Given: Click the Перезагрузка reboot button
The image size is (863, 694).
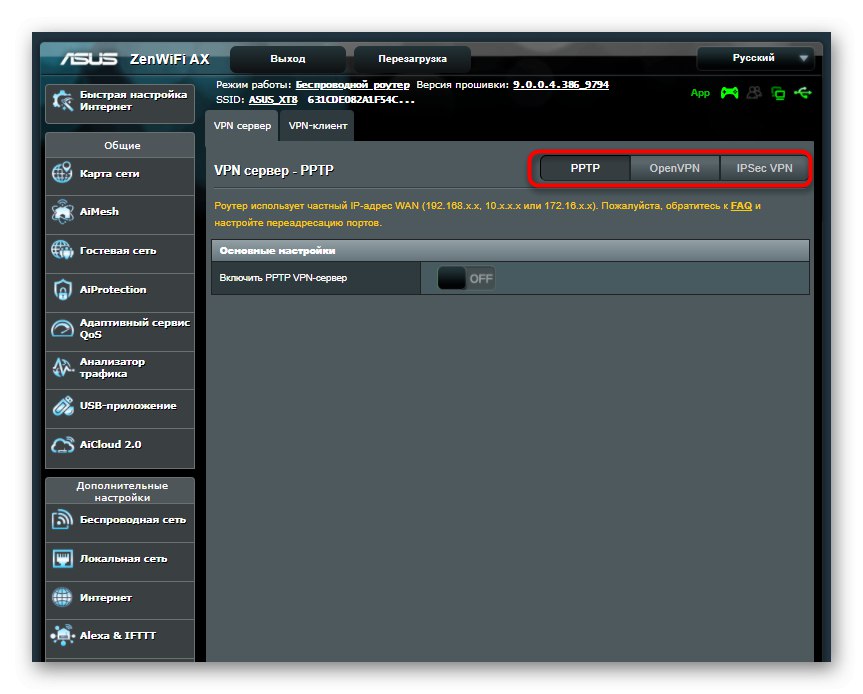Looking at the screenshot, I should [x=412, y=59].
